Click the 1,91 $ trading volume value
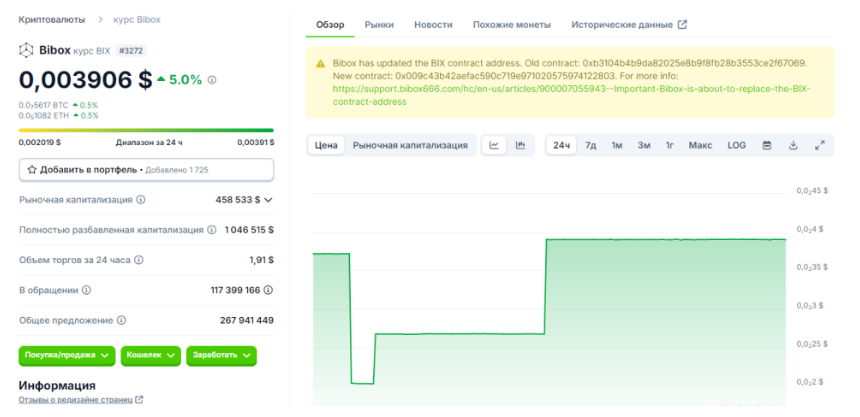This screenshot has height=417, width=860. [x=262, y=260]
